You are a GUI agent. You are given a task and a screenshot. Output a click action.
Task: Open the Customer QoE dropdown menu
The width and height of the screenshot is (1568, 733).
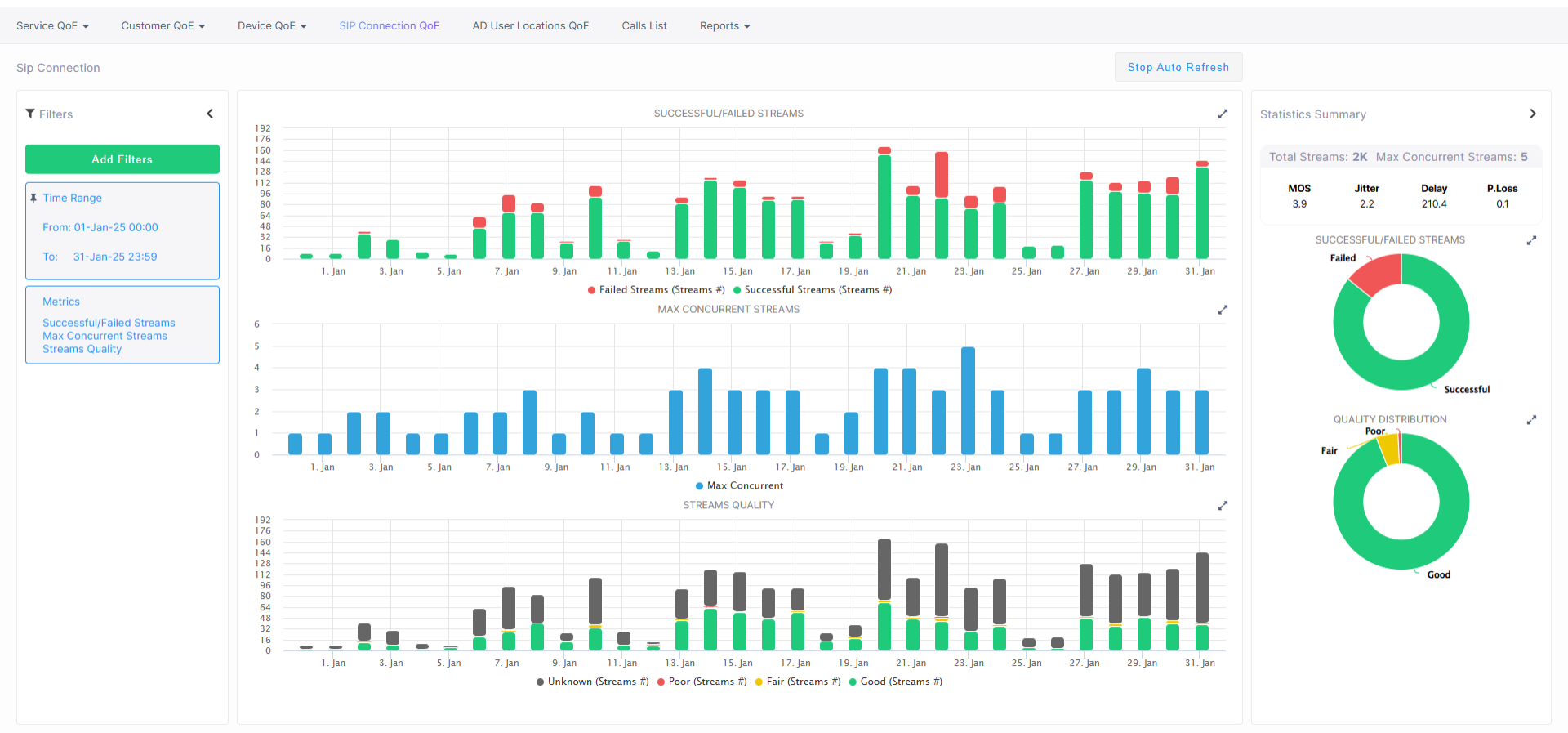163,26
